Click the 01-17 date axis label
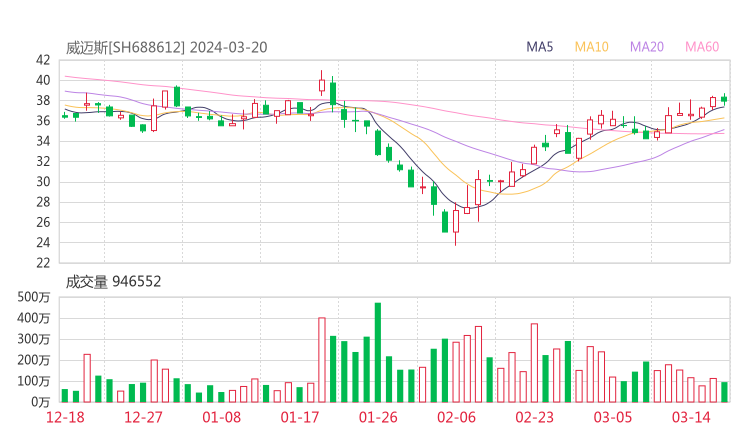The image size is (740, 440). point(300,417)
